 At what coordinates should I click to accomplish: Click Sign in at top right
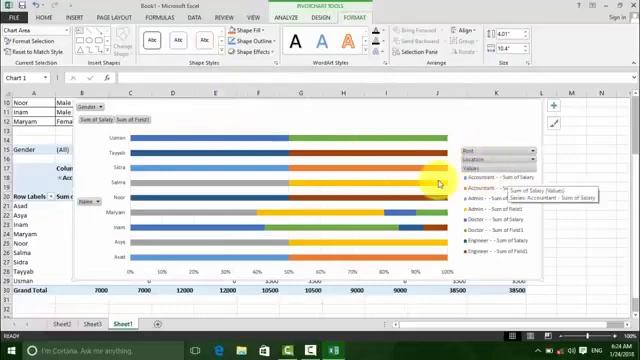[617, 17]
